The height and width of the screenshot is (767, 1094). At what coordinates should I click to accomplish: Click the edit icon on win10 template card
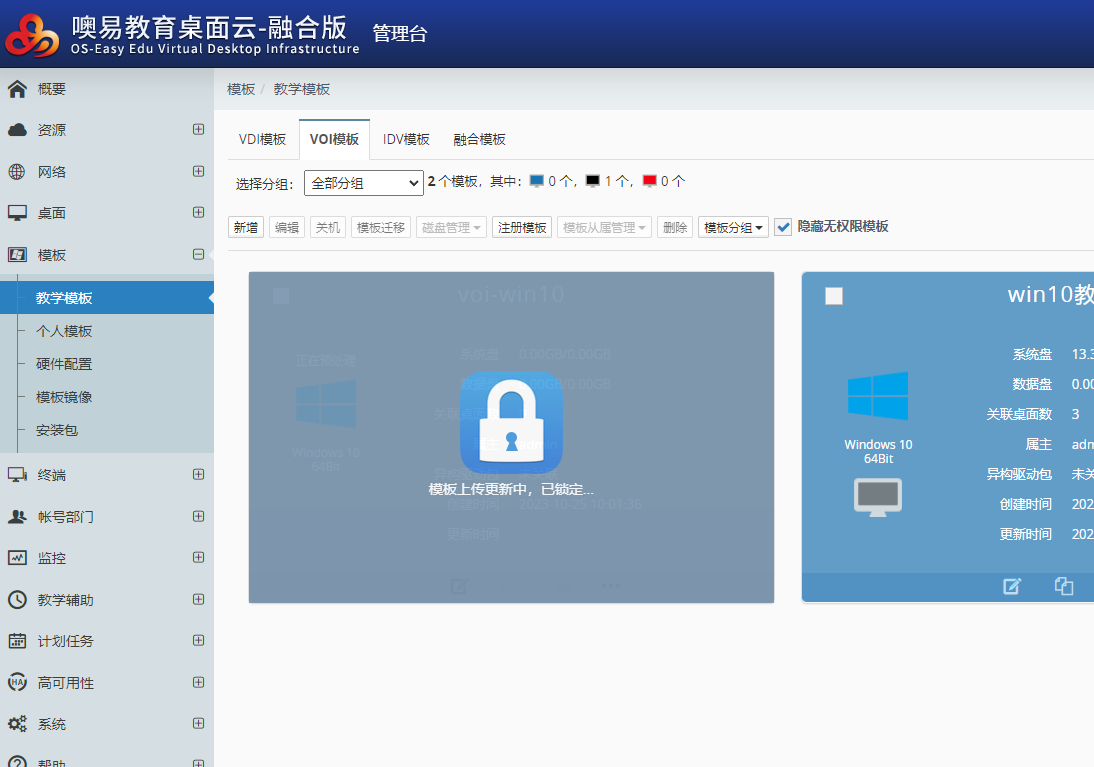[x=1012, y=587]
